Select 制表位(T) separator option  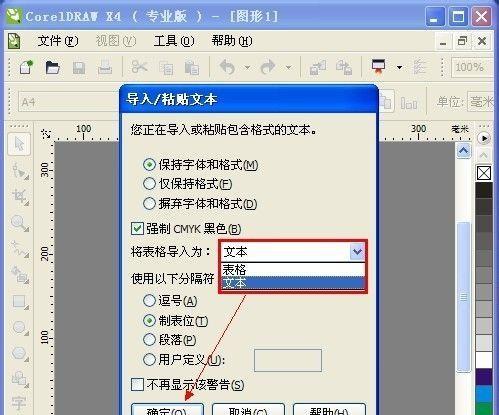click(x=176, y=321)
